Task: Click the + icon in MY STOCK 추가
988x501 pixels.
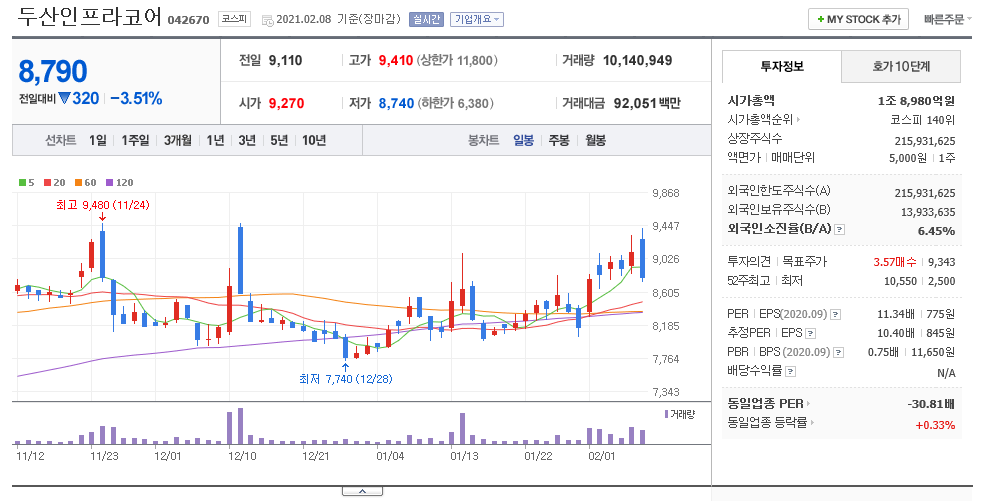Action: click(x=820, y=20)
